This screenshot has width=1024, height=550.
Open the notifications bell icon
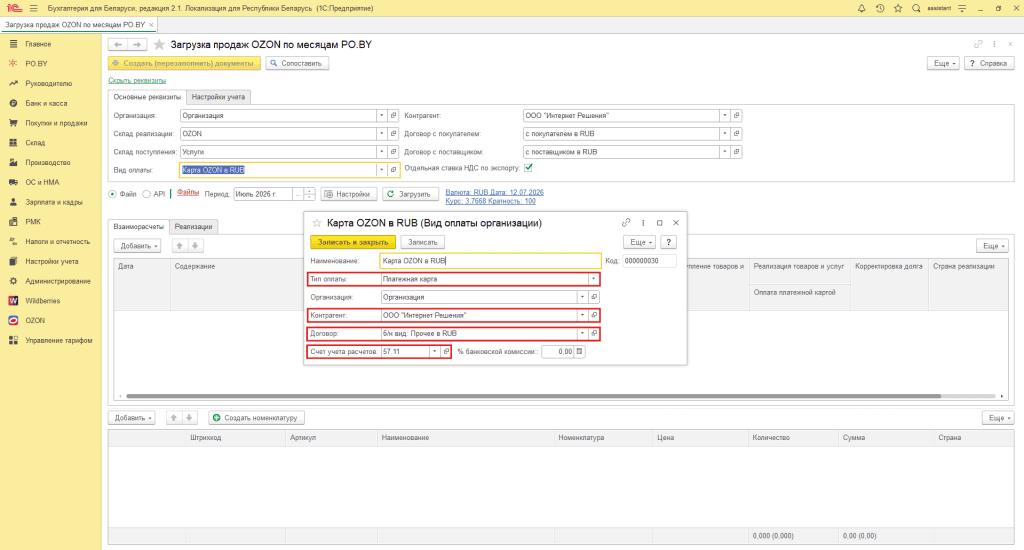[861, 8]
